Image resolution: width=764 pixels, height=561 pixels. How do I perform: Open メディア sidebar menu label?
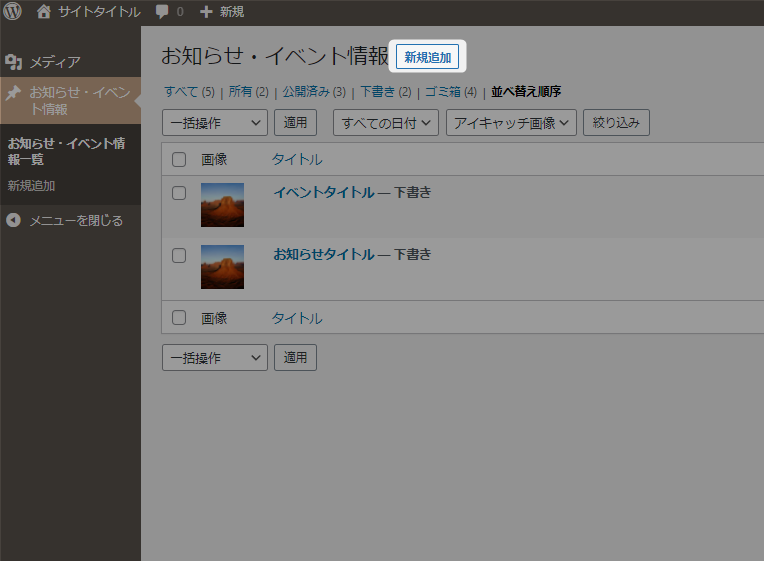[x=55, y=62]
